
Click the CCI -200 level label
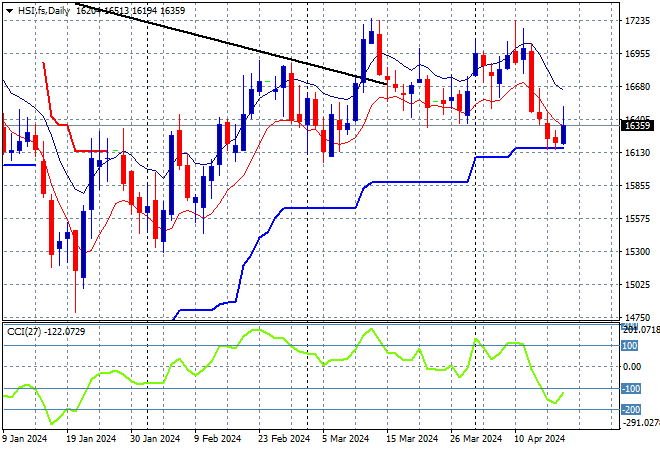click(x=631, y=409)
